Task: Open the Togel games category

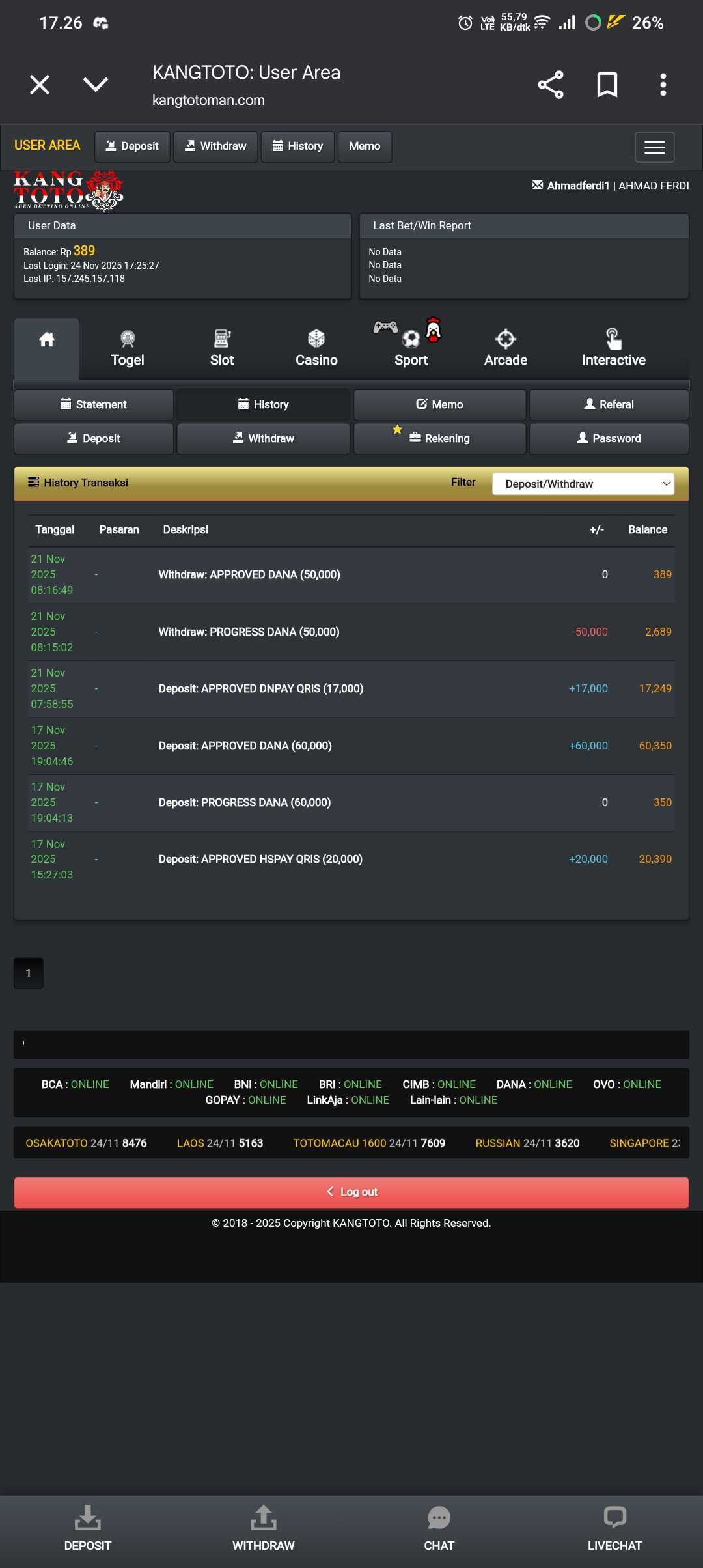Action: pos(128,349)
